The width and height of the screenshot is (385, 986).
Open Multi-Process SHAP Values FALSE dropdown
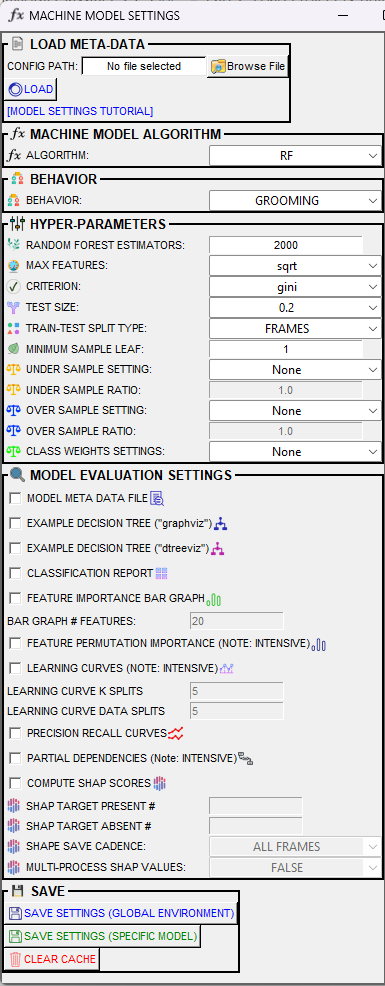(295, 868)
